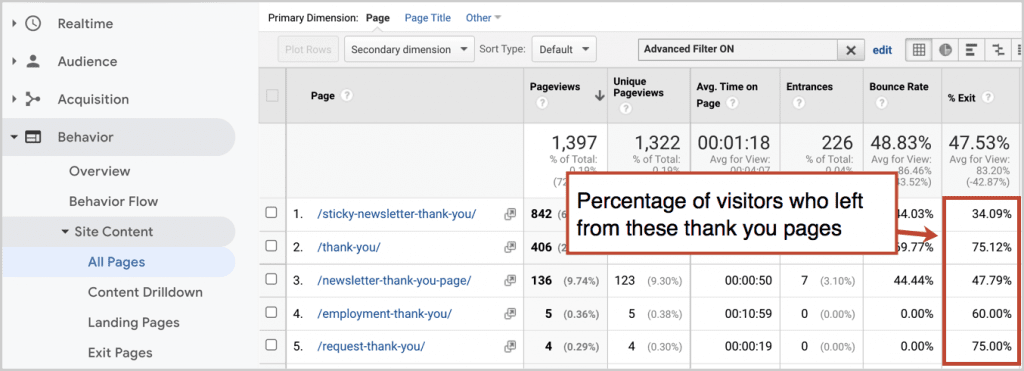This screenshot has width=1024, height=371.
Task: Sort by % Exit column header
Action: point(962,97)
